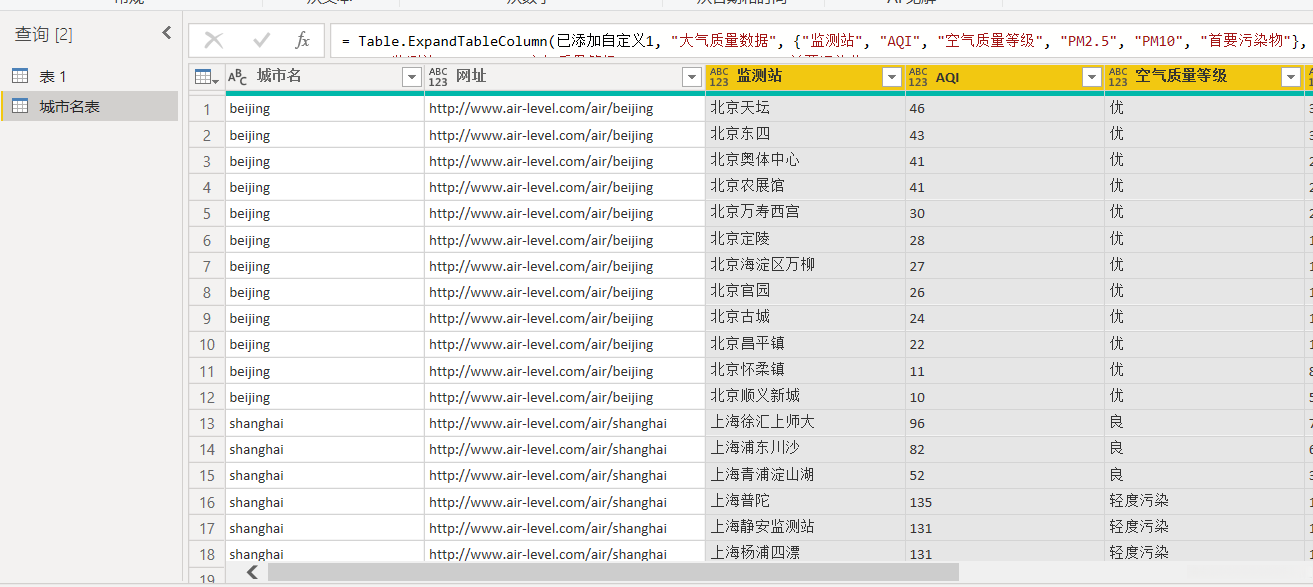Click the fx add step icon
1313x587 pixels.
[x=303, y=40]
